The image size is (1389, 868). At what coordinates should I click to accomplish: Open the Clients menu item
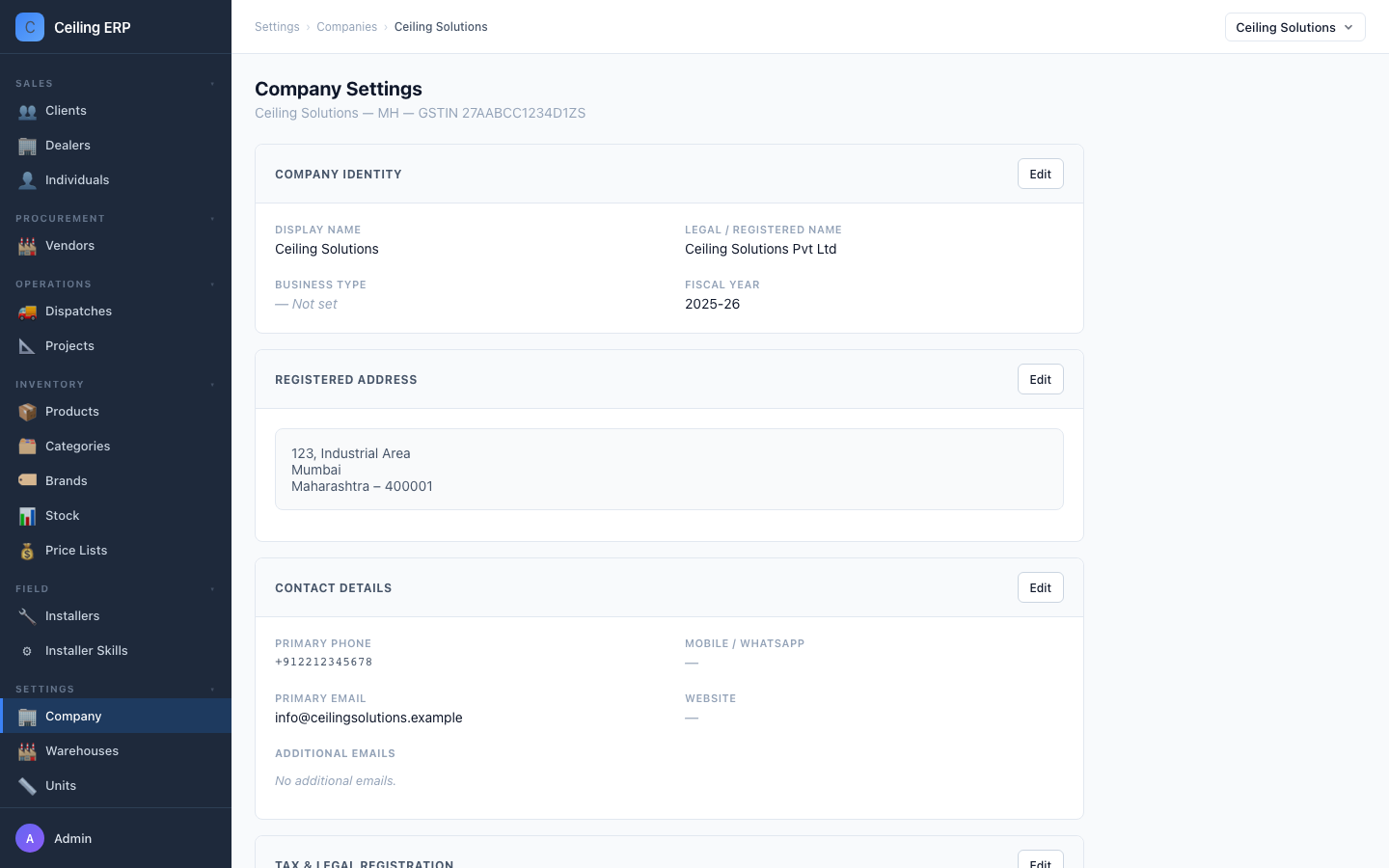click(x=116, y=111)
